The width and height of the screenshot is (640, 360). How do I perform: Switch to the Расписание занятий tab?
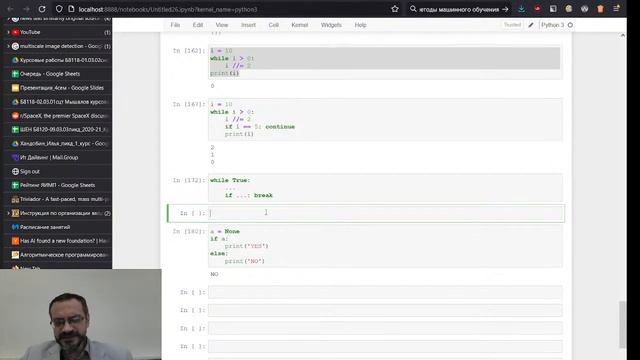[58, 227]
